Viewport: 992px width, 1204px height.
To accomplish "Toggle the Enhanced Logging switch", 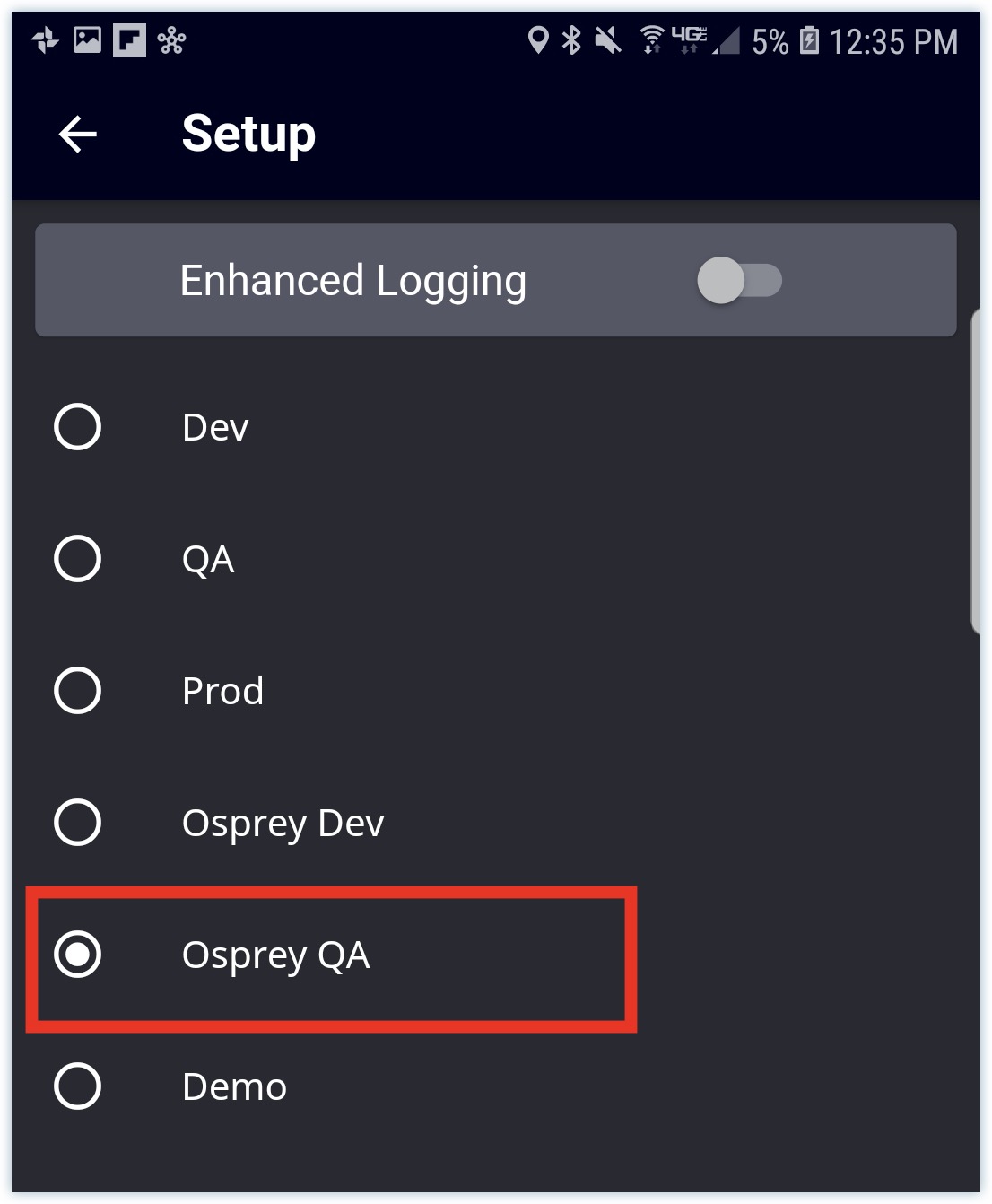I will tap(740, 281).
